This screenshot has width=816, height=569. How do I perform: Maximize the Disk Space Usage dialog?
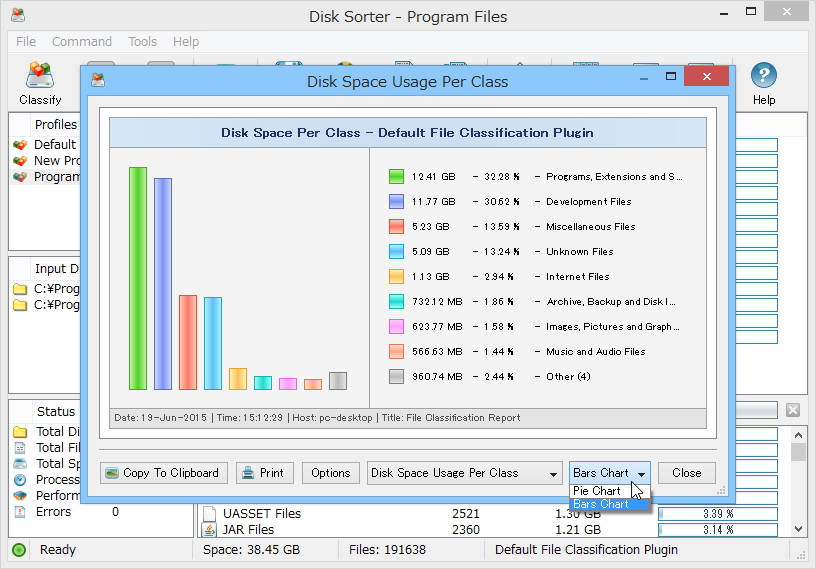(671, 77)
